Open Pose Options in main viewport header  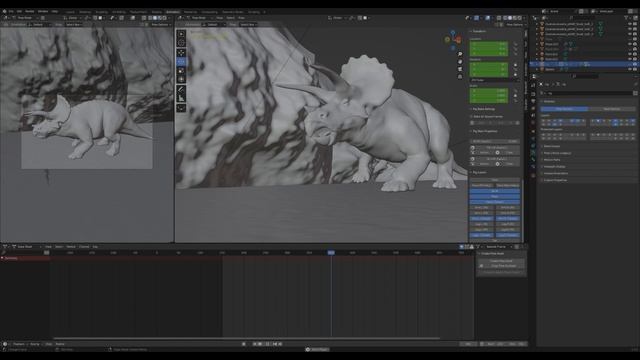click(515, 24)
